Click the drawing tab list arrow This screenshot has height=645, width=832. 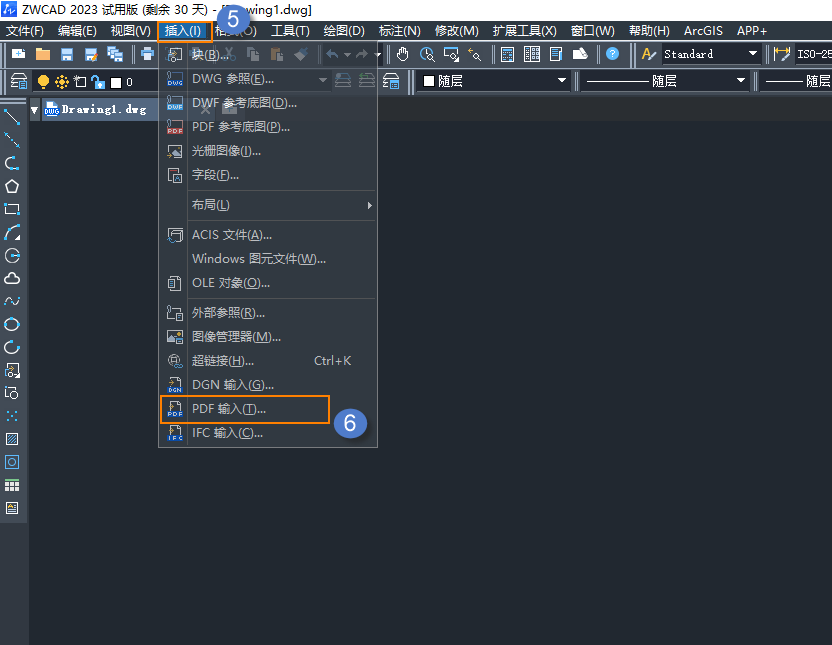tap(34, 110)
